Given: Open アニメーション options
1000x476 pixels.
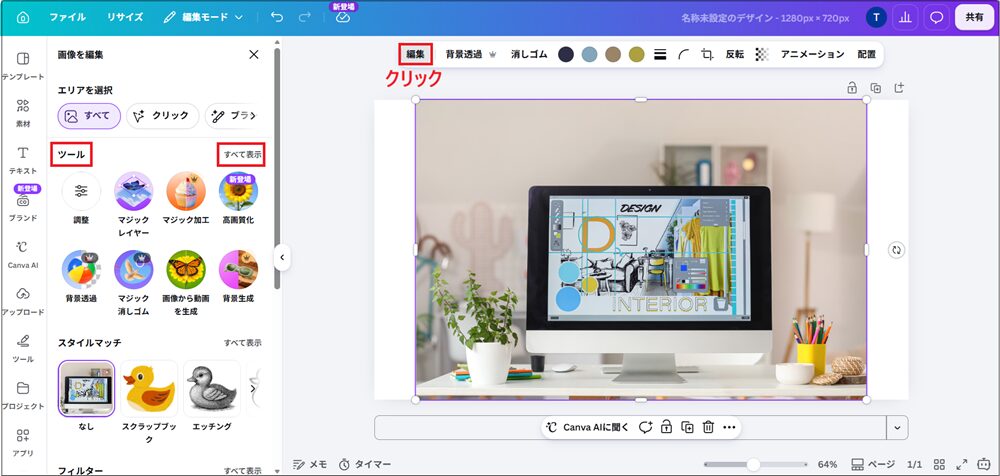Looking at the screenshot, I should click(812, 54).
